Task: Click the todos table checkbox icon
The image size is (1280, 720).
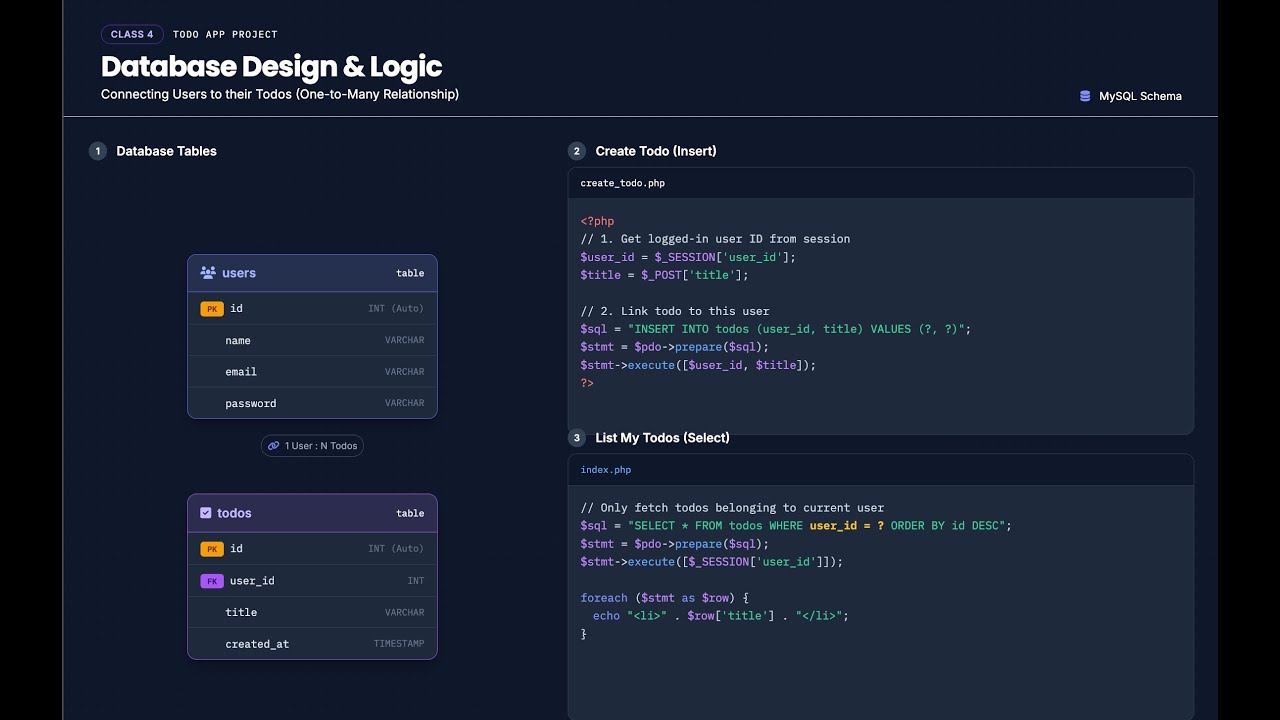Action: coord(206,513)
